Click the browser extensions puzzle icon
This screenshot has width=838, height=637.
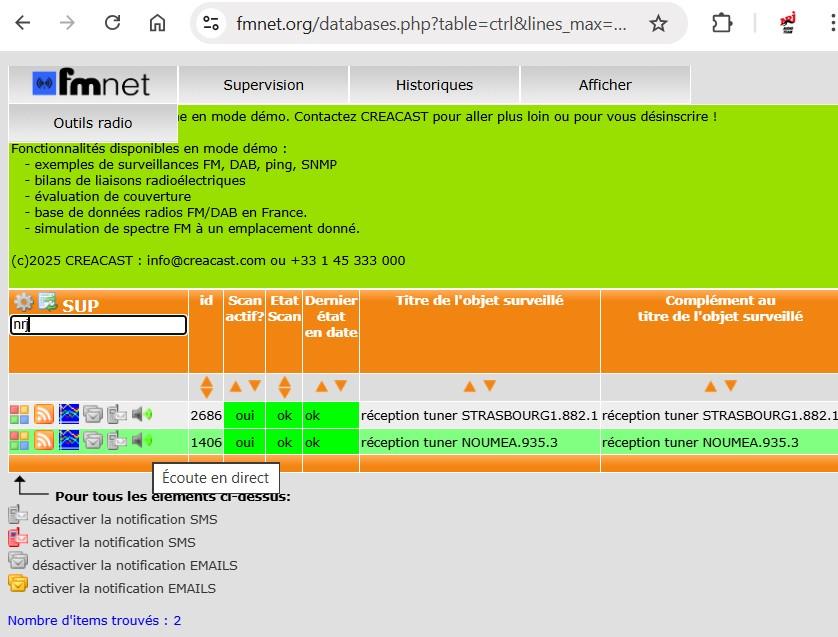tap(721, 23)
